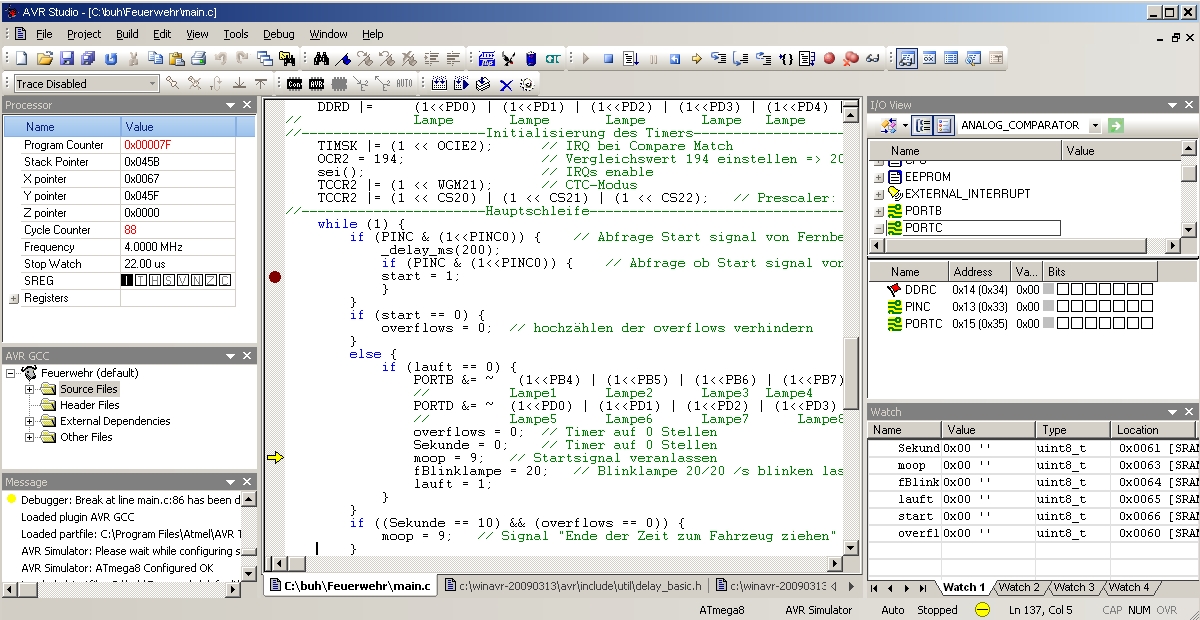Click the Step Into icon
Viewport: 1200px width, 620px height.
[x=718, y=59]
